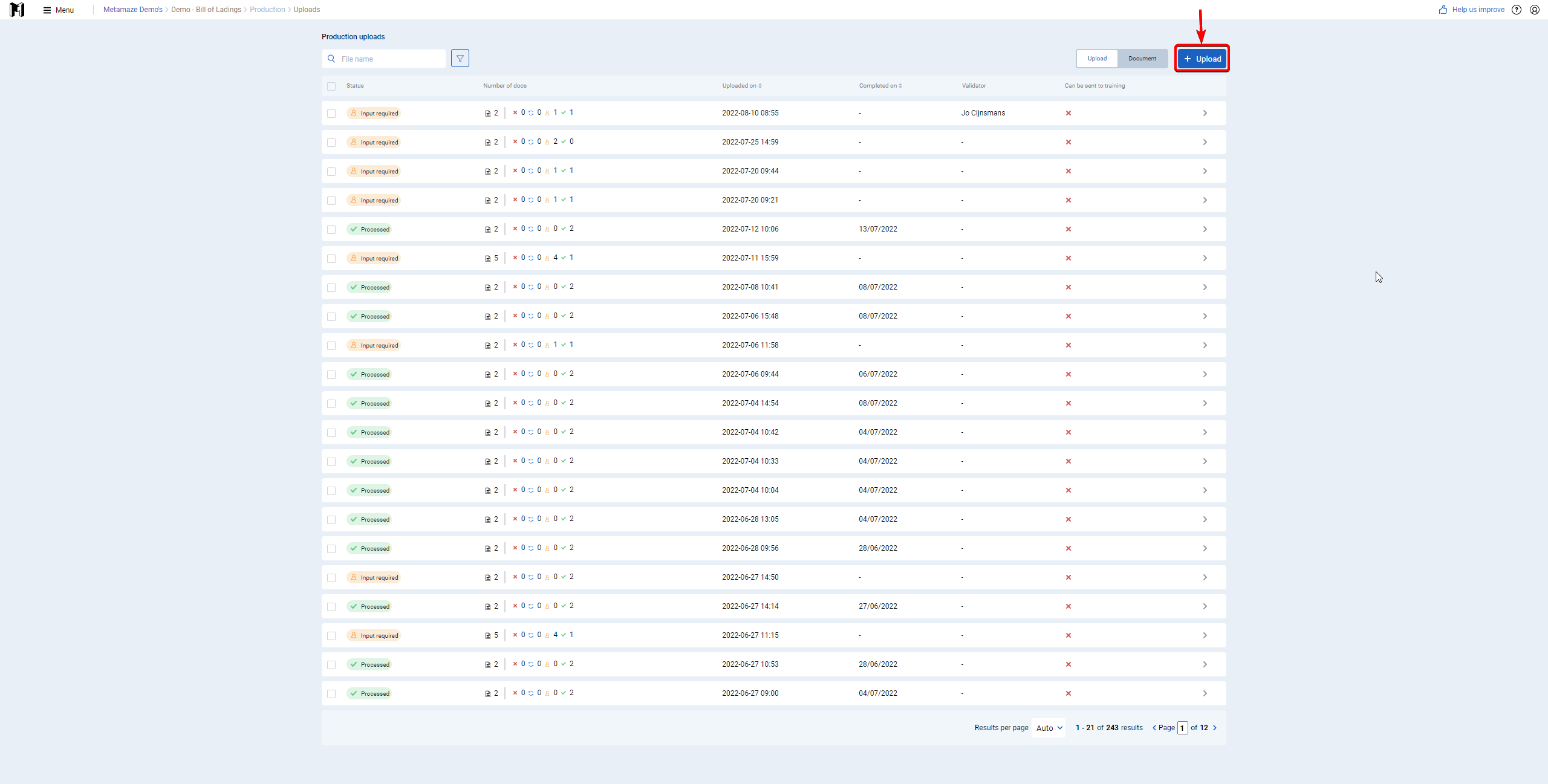1548x784 pixels.
Task: Click input-required count icon on 2022-06-27 14:50 row
Action: tap(547, 577)
